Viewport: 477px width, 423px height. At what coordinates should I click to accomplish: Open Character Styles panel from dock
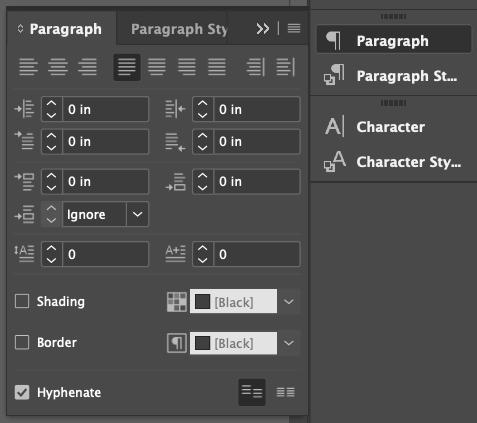(394, 162)
